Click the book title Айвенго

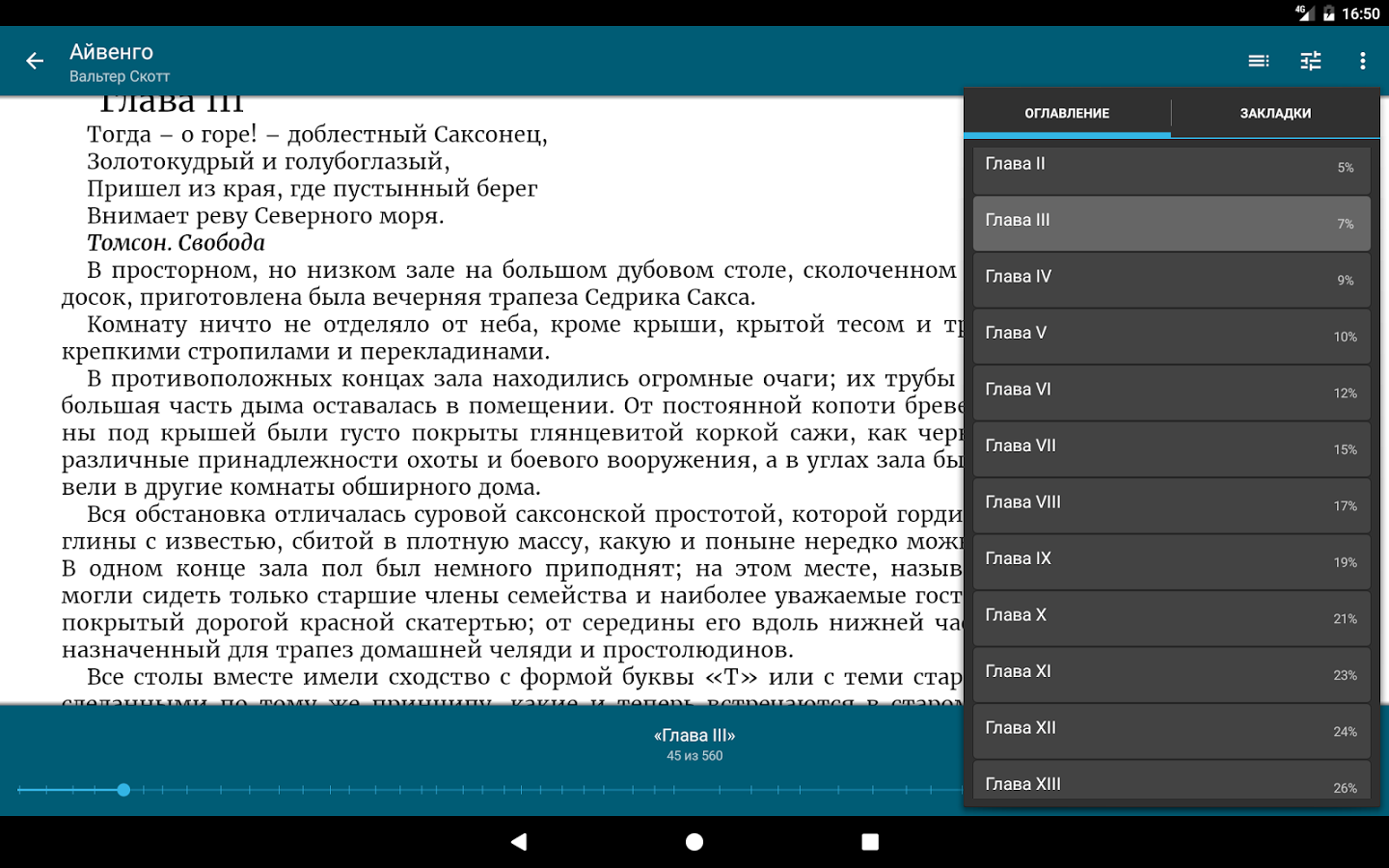111,52
